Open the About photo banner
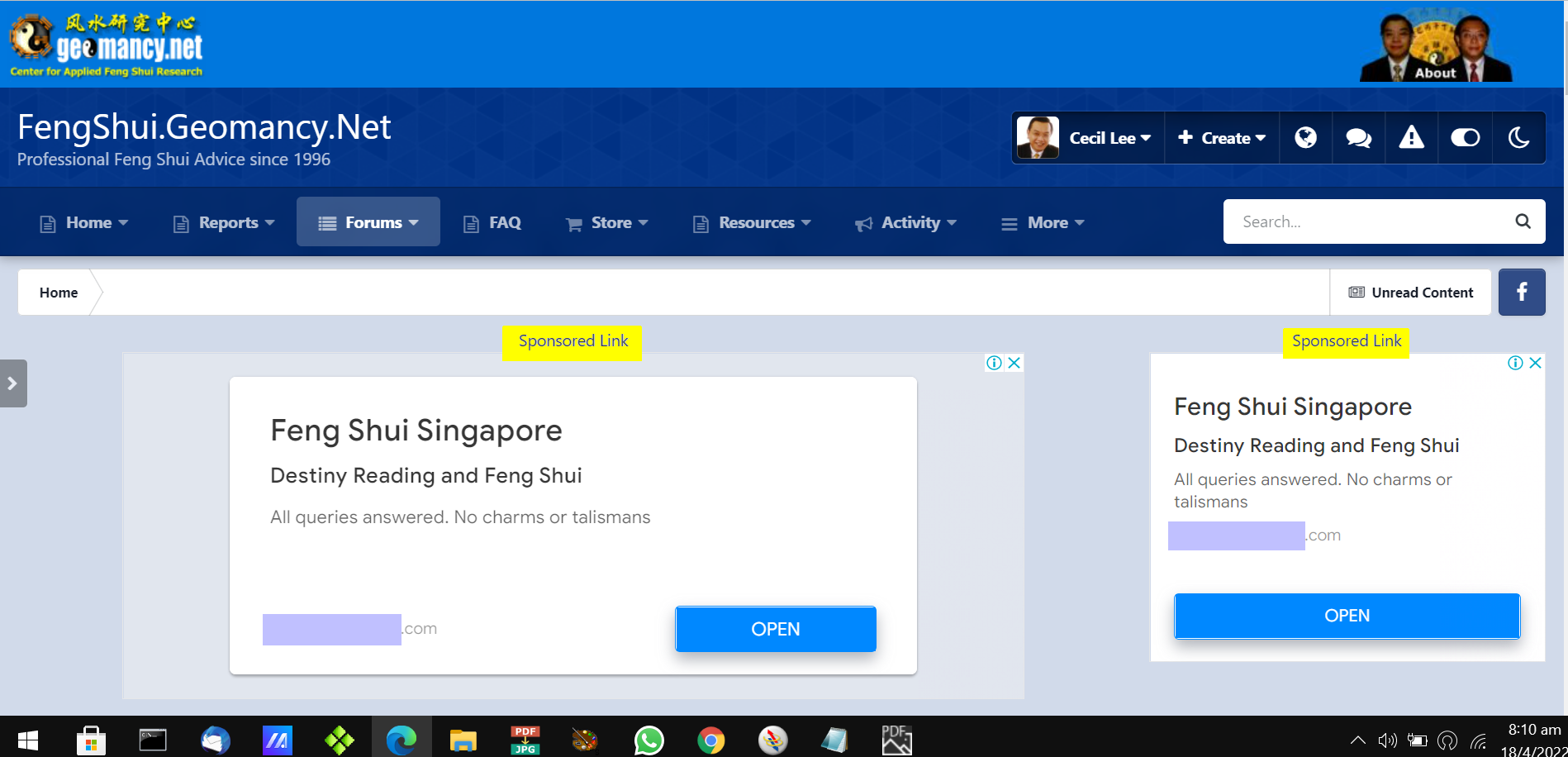Screen dimensions: 1568x757 (x=1436, y=47)
